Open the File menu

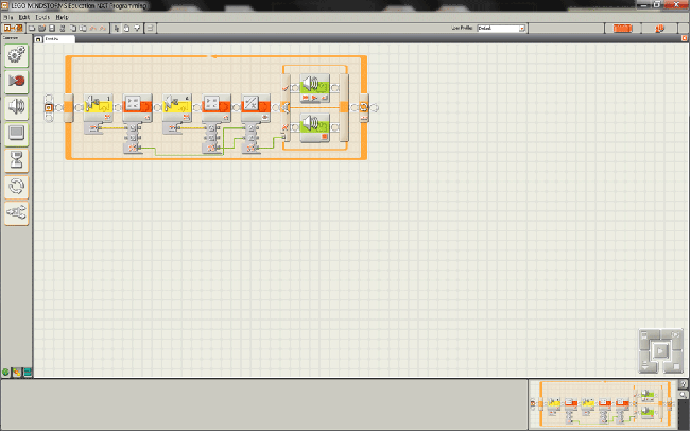coord(7,18)
